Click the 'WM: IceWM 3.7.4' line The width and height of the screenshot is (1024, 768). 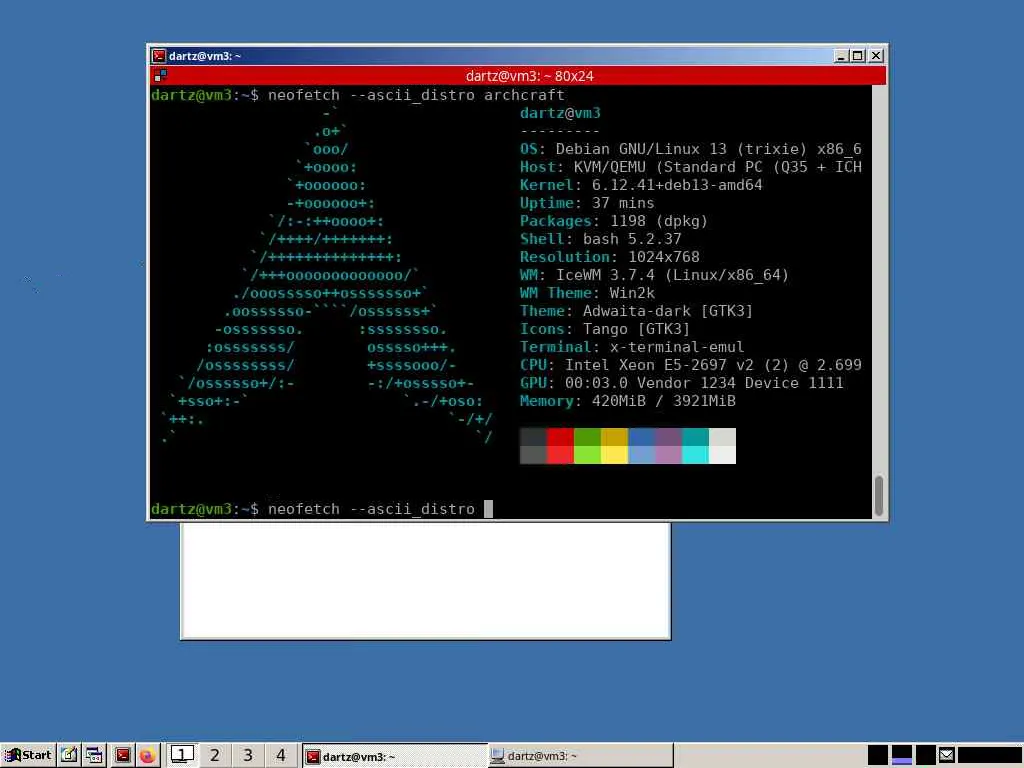tap(654, 275)
